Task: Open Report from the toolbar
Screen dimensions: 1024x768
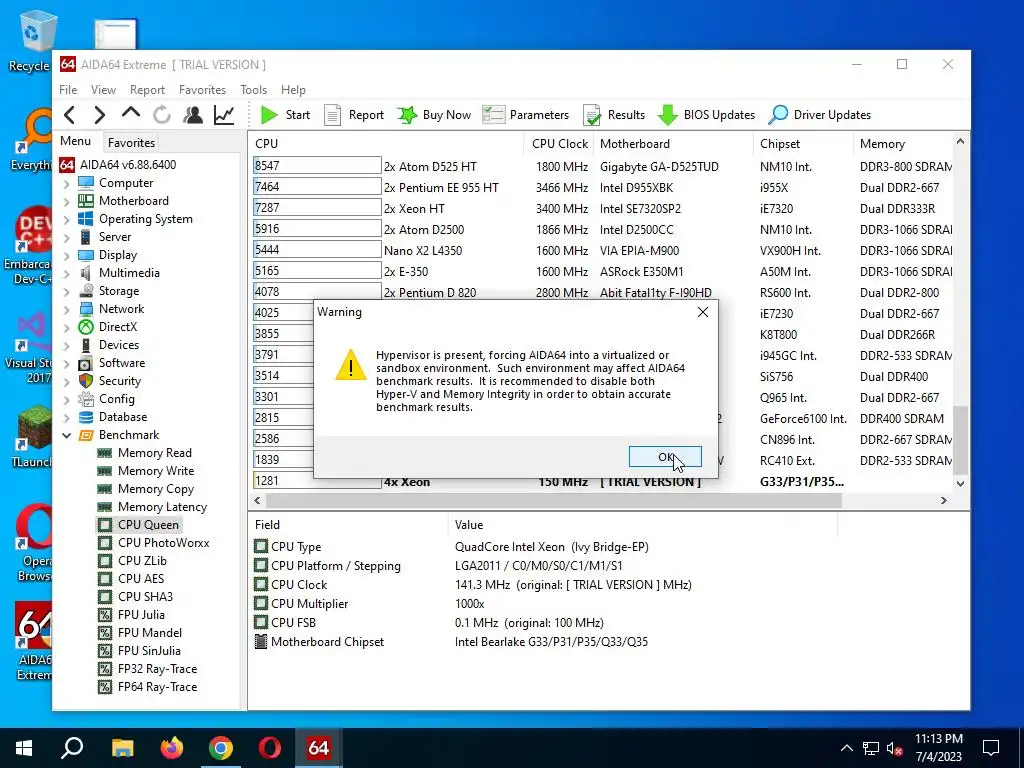Action: 354,115
